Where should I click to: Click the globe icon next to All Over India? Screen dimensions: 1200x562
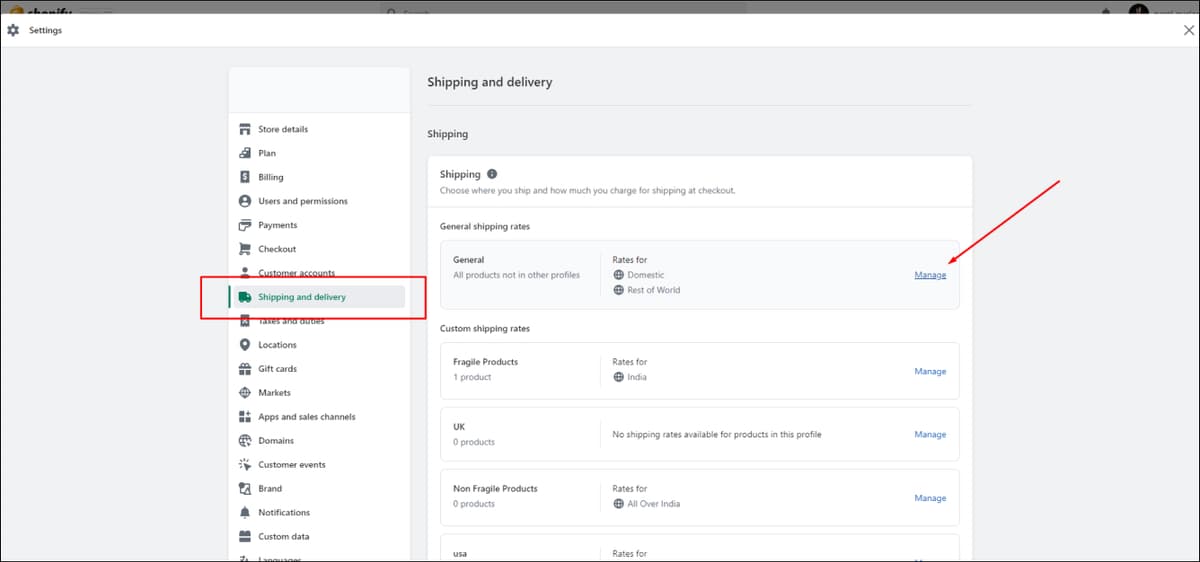coord(618,504)
